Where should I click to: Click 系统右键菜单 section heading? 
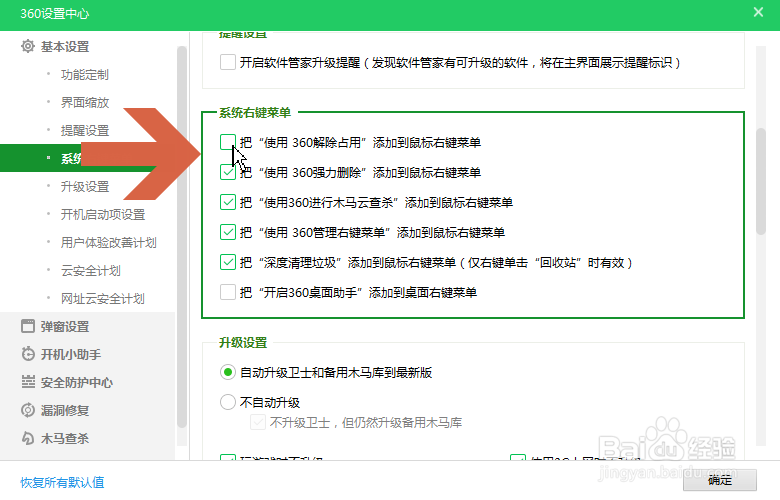point(255,113)
